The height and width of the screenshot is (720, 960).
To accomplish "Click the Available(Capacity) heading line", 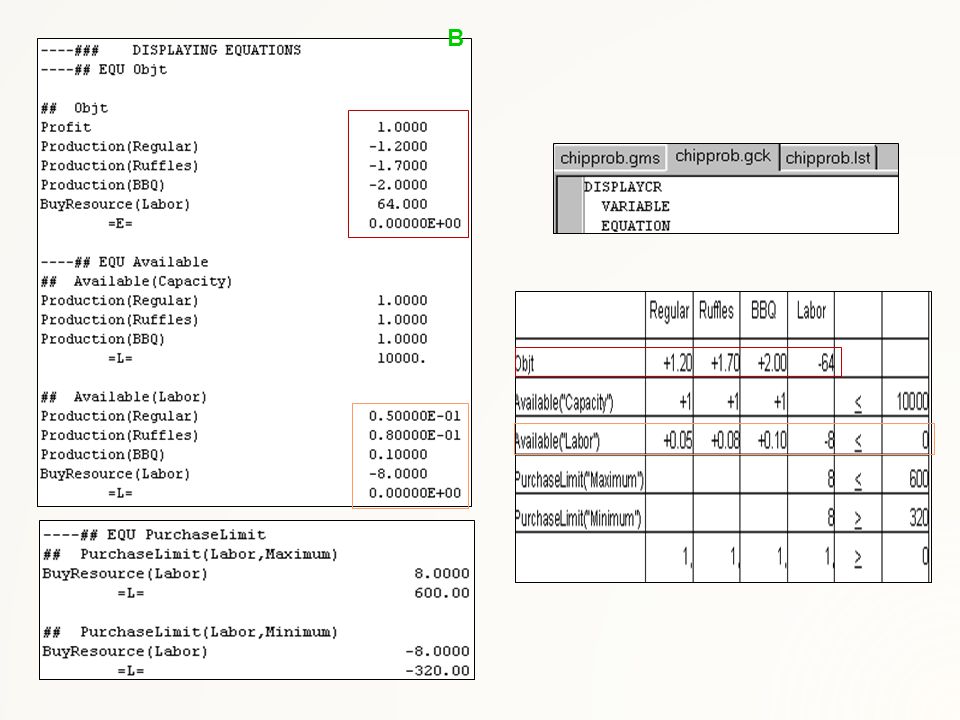I will click(x=137, y=282).
